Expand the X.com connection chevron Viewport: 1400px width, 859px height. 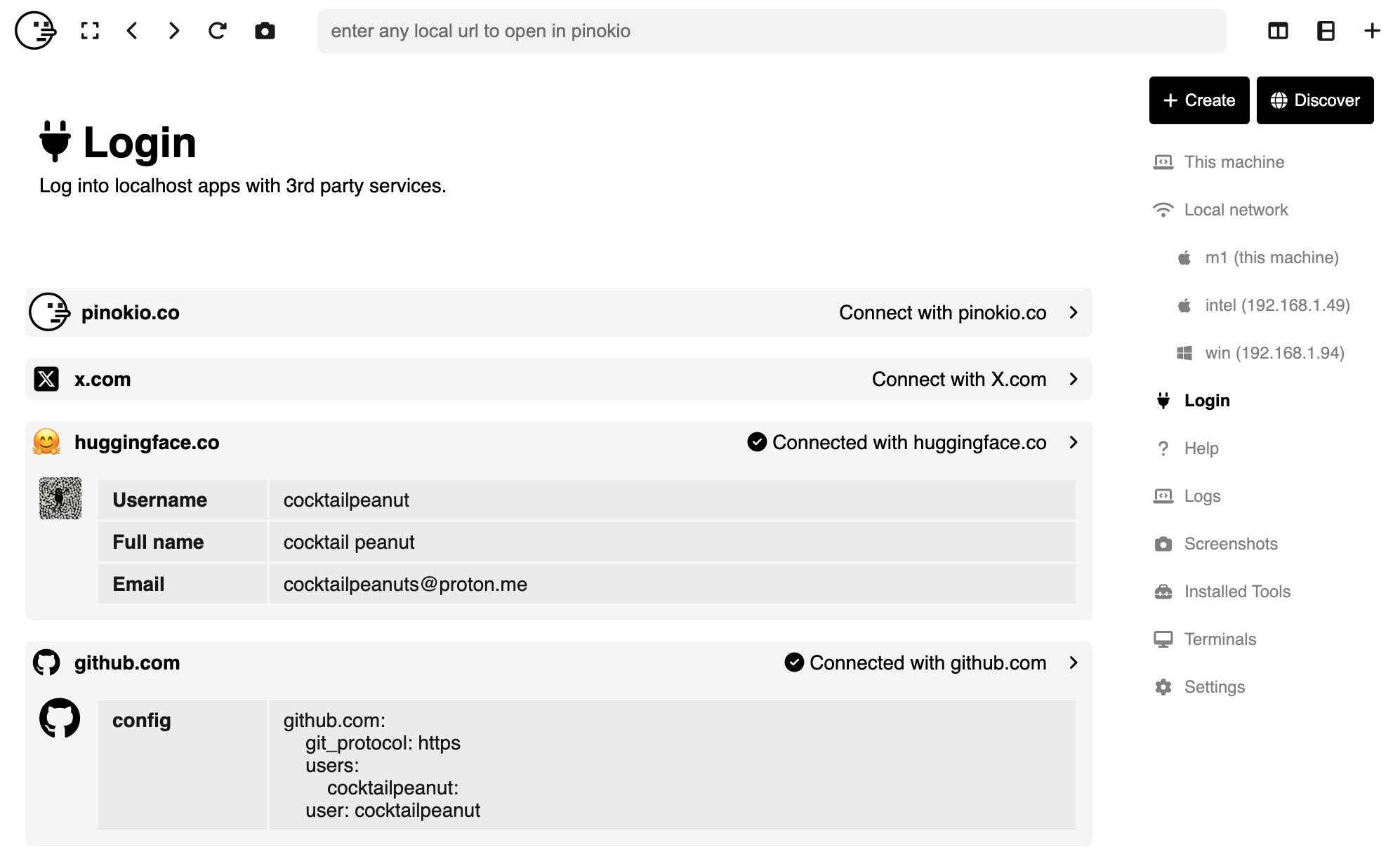[x=1074, y=380]
